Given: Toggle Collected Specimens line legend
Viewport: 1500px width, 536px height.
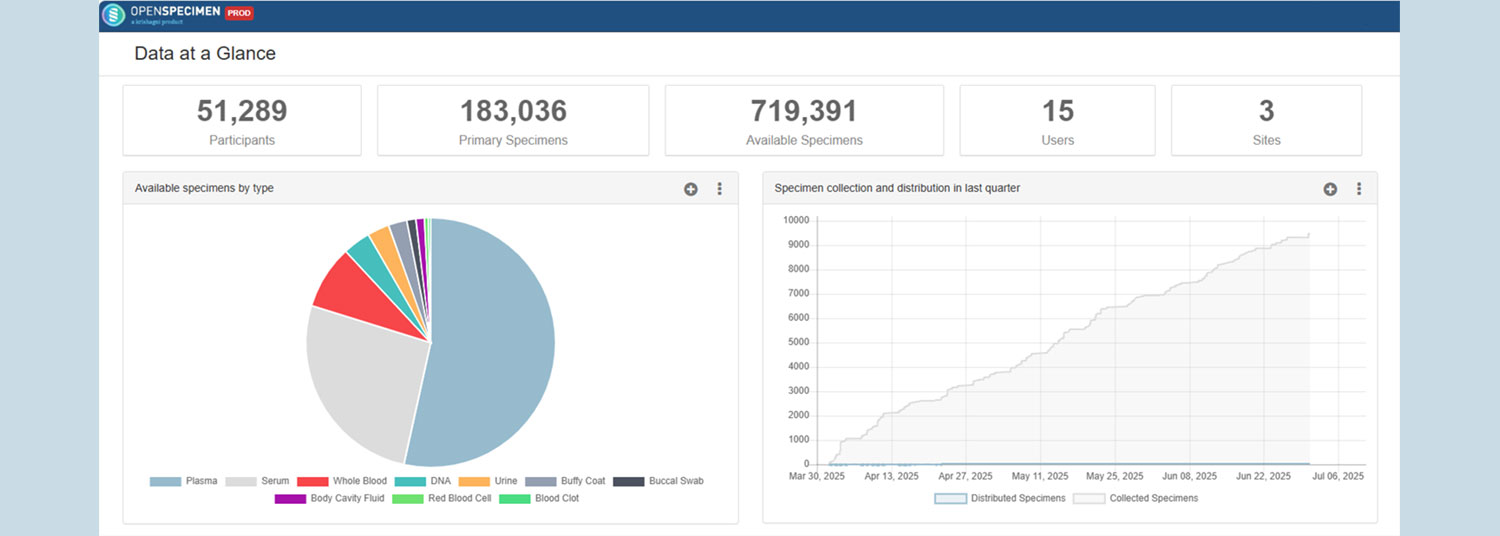Looking at the screenshot, I should click(1135, 498).
